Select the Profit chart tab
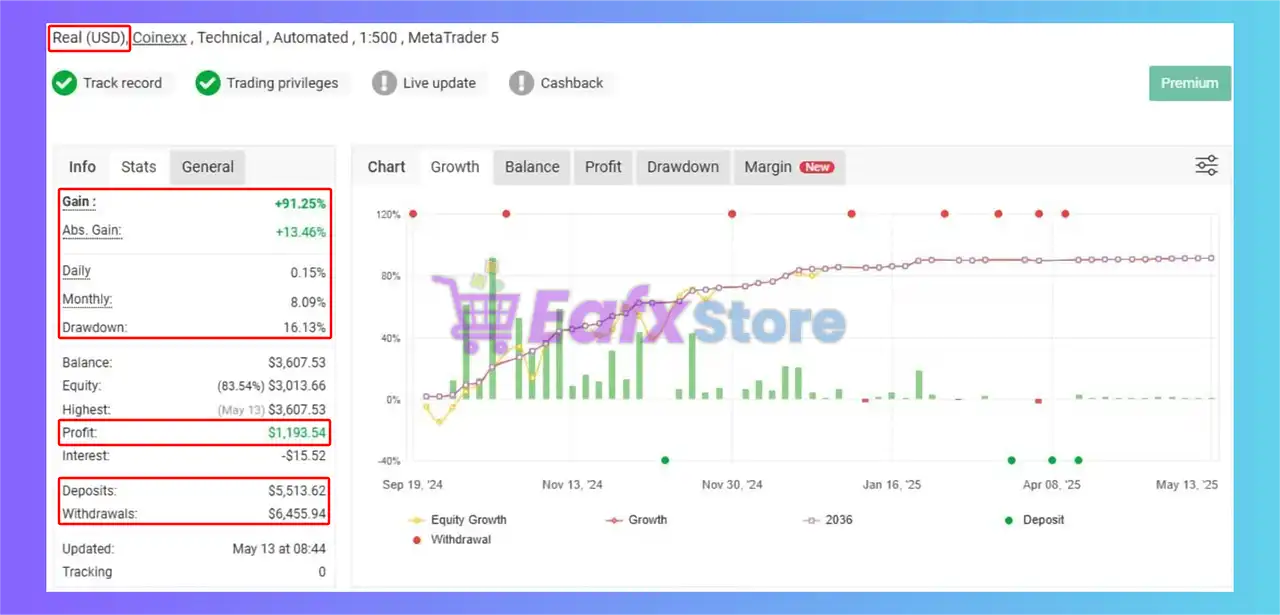The image size is (1280, 615). coord(603,167)
